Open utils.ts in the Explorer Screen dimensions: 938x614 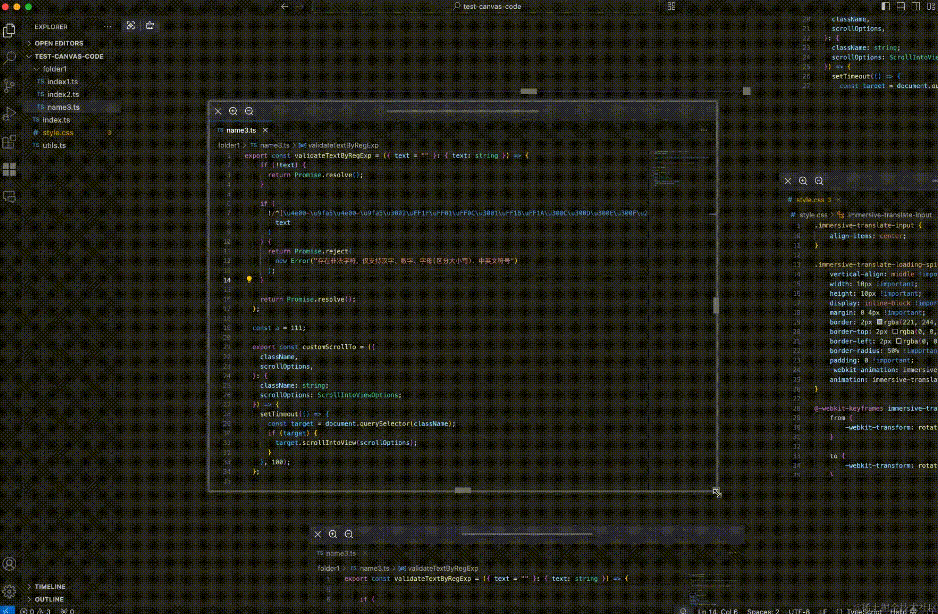click(72, 145)
